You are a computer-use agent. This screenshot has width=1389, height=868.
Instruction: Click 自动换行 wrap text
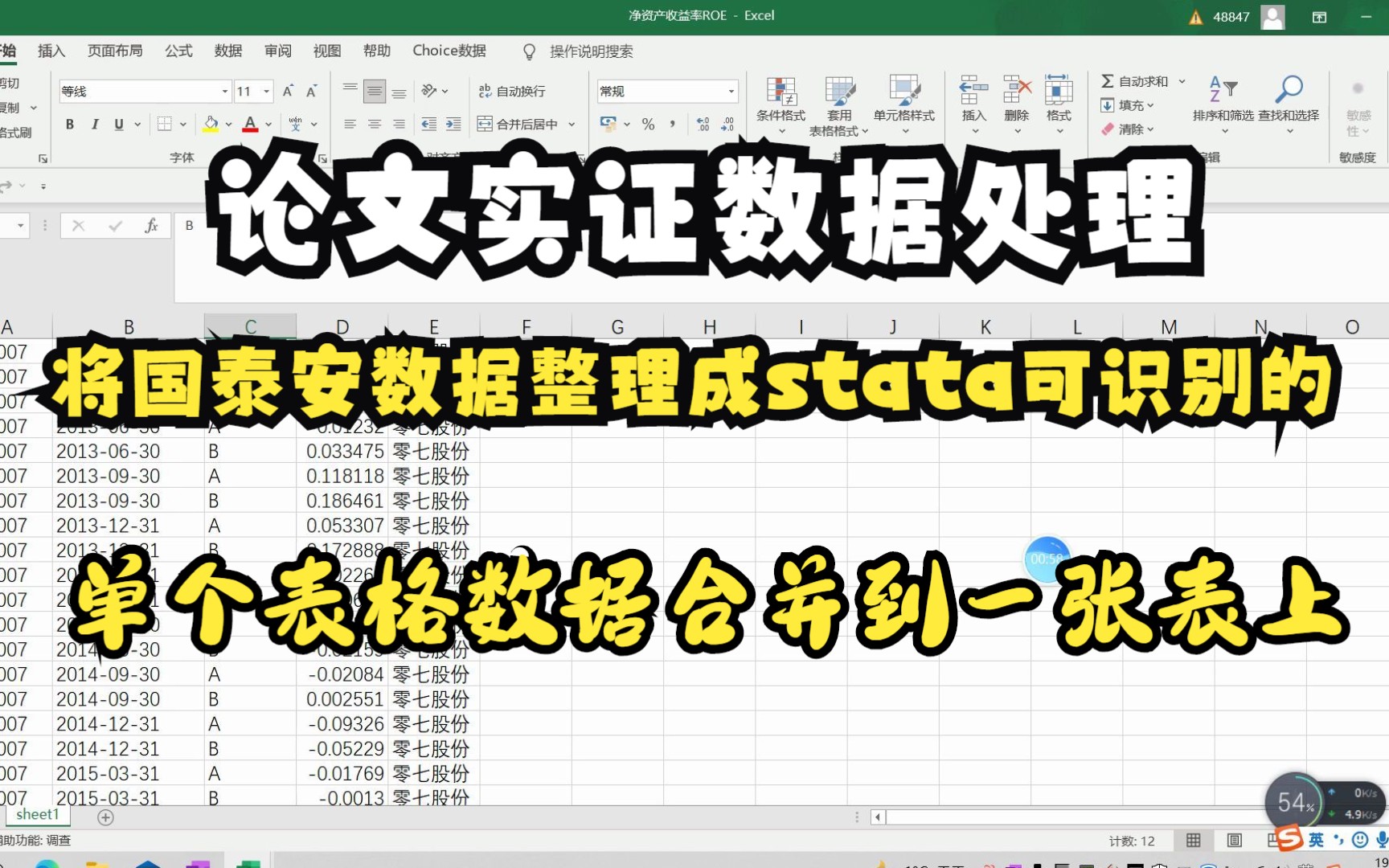coord(512,91)
